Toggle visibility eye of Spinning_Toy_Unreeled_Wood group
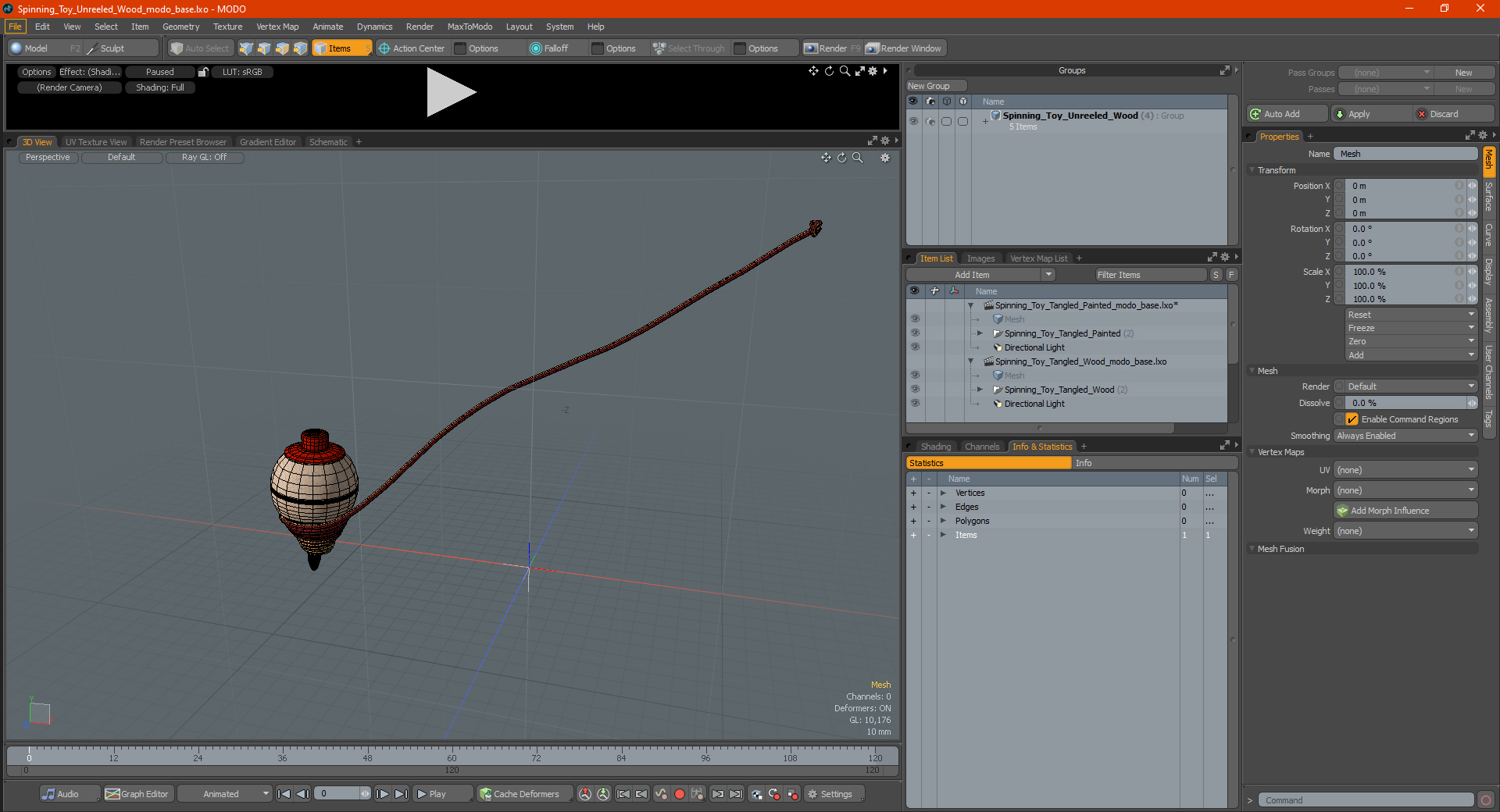The width and height of the screenshot is (1500, 812). click(x=913, y=121)
